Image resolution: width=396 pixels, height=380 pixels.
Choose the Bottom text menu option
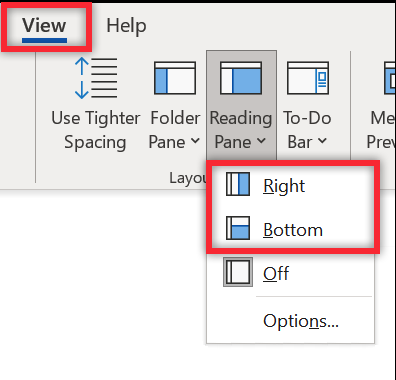pos(293,230)
